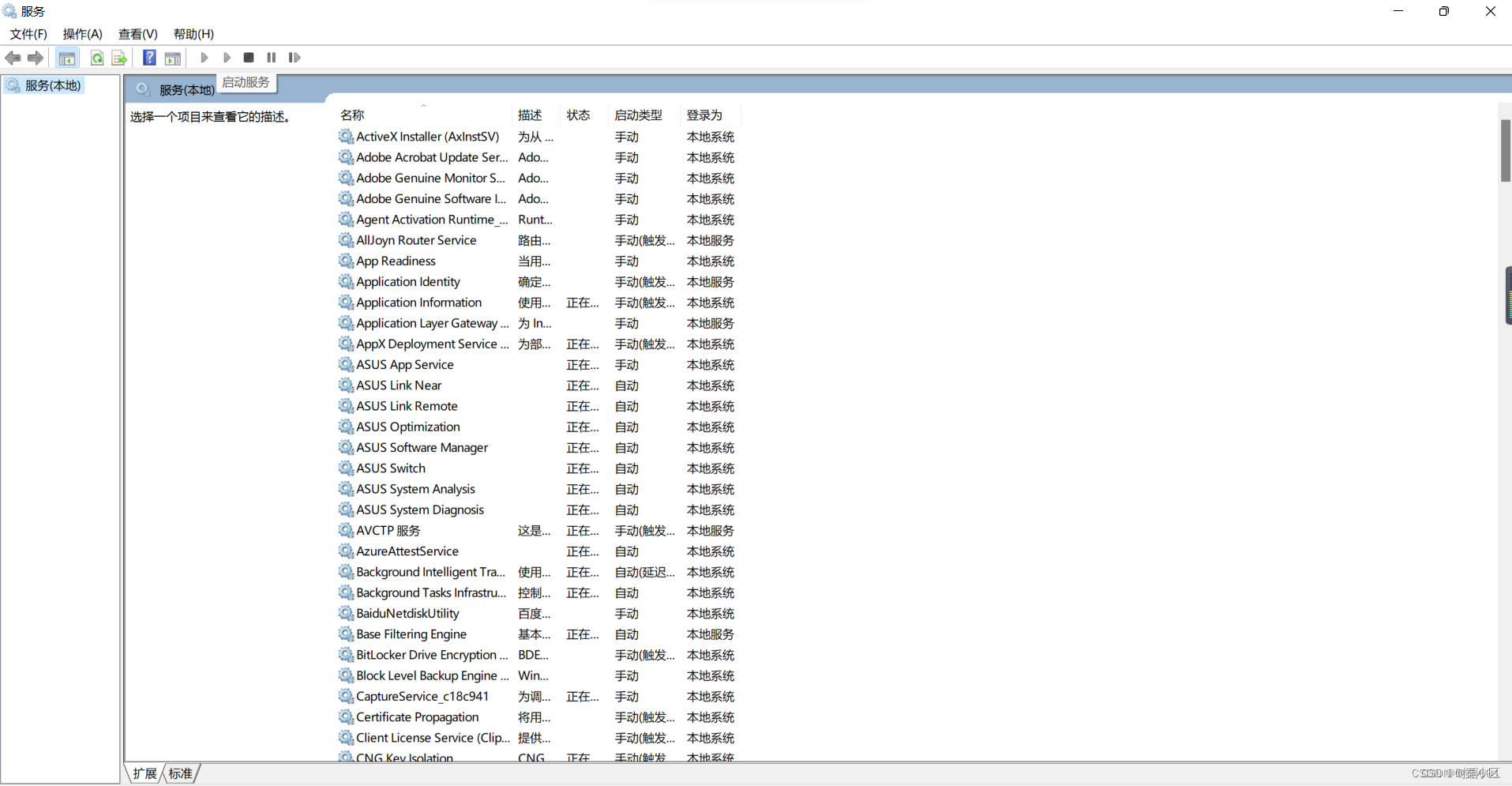Open Help via blue question mark icon
Screen dimensions: 1512x786
coord(149,58)
